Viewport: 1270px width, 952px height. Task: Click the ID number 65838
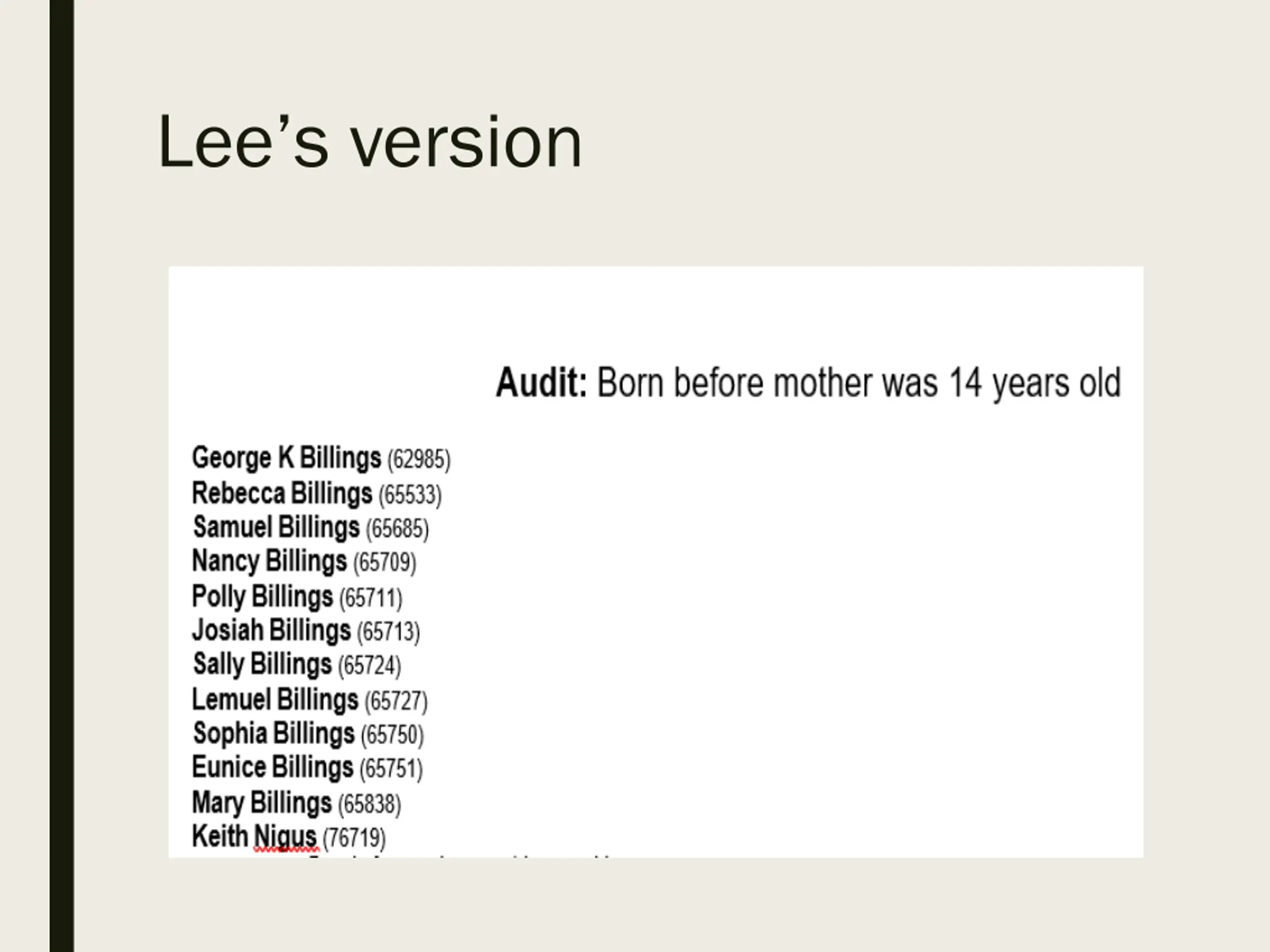[x=369, y=804]
